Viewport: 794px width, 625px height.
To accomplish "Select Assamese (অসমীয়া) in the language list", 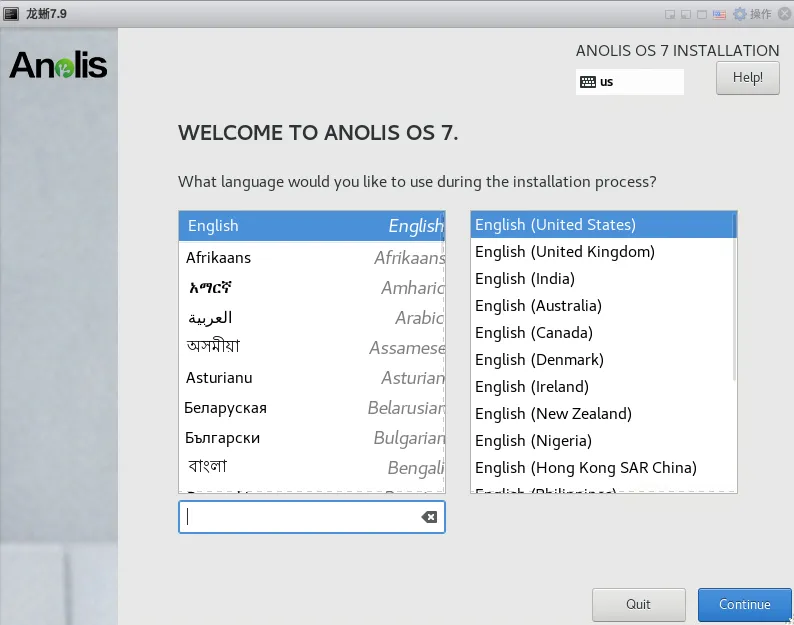I will coord(311,347).
